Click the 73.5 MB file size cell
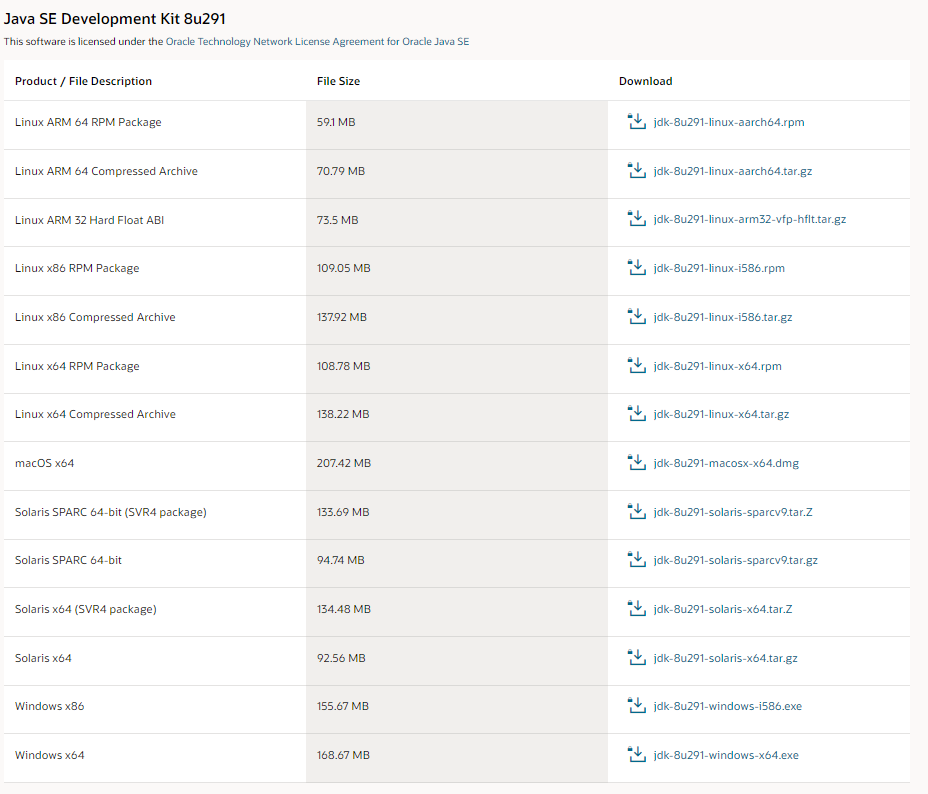The image size is (928, 794). [457, 222]
